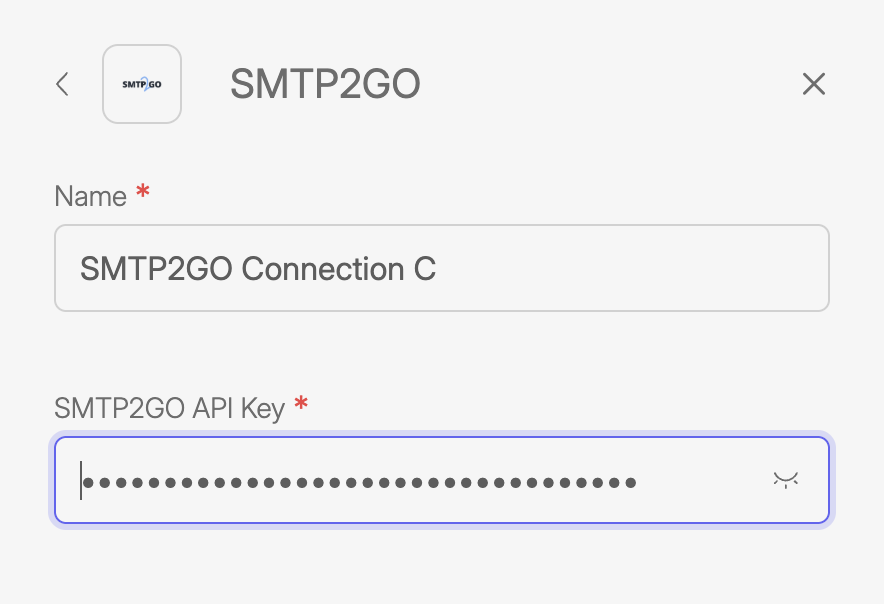Place cursor after letter C in Name field
The height and width of the screenshot is (604, 884).
click(x=438, y=269)
